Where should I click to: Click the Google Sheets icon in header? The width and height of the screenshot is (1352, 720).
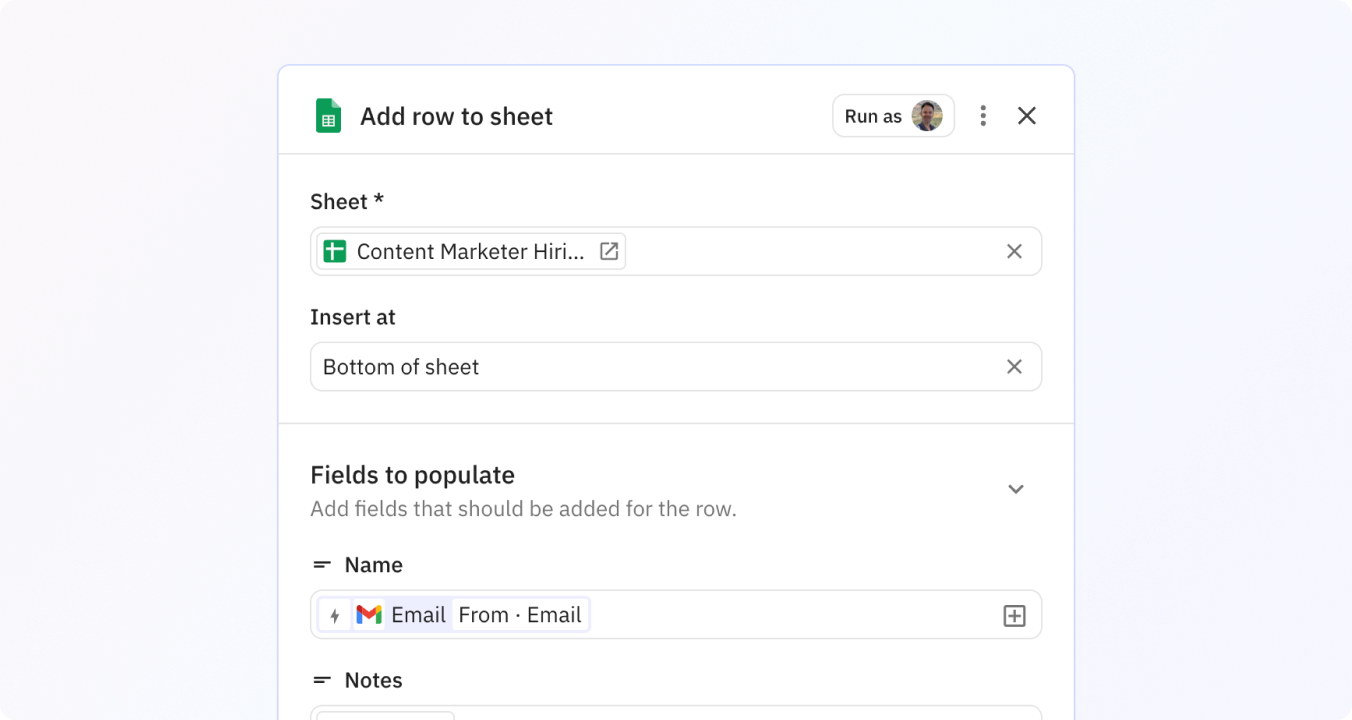328,116
